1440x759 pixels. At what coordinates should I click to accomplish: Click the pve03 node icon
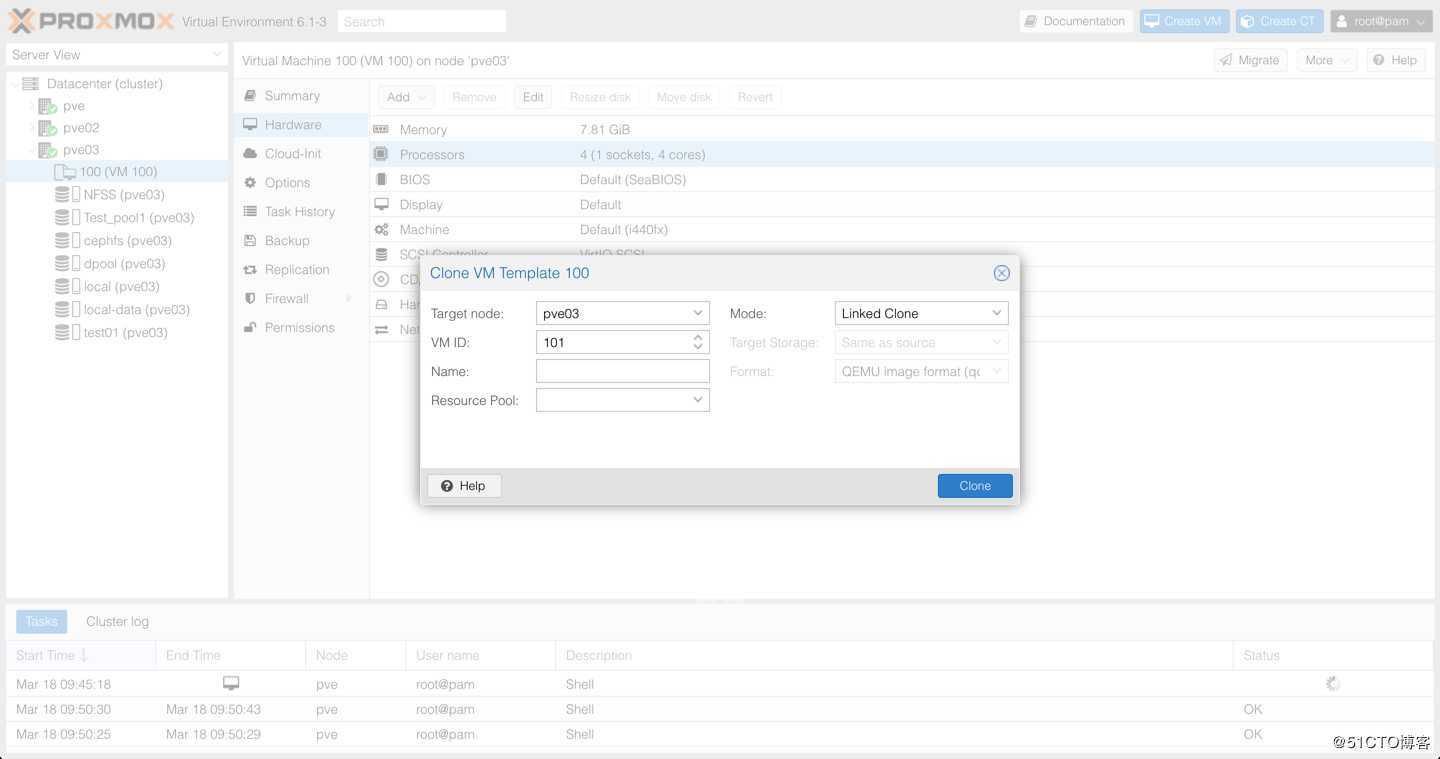(47, 150)
